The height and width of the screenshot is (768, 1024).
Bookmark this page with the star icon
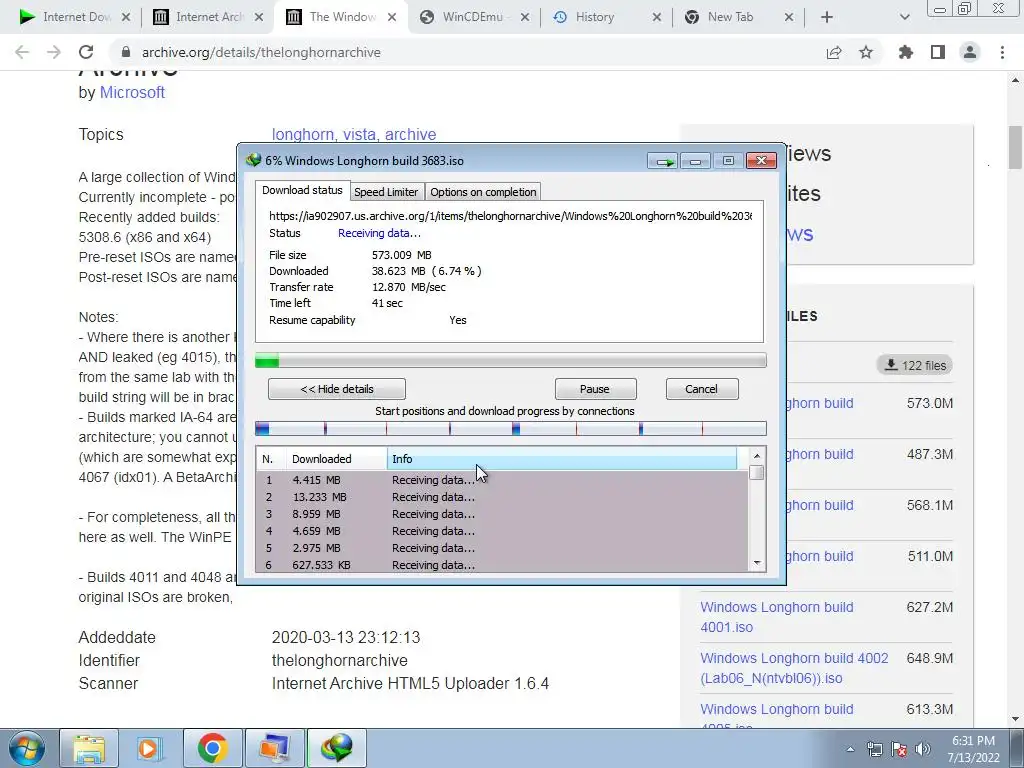[866, 52]
